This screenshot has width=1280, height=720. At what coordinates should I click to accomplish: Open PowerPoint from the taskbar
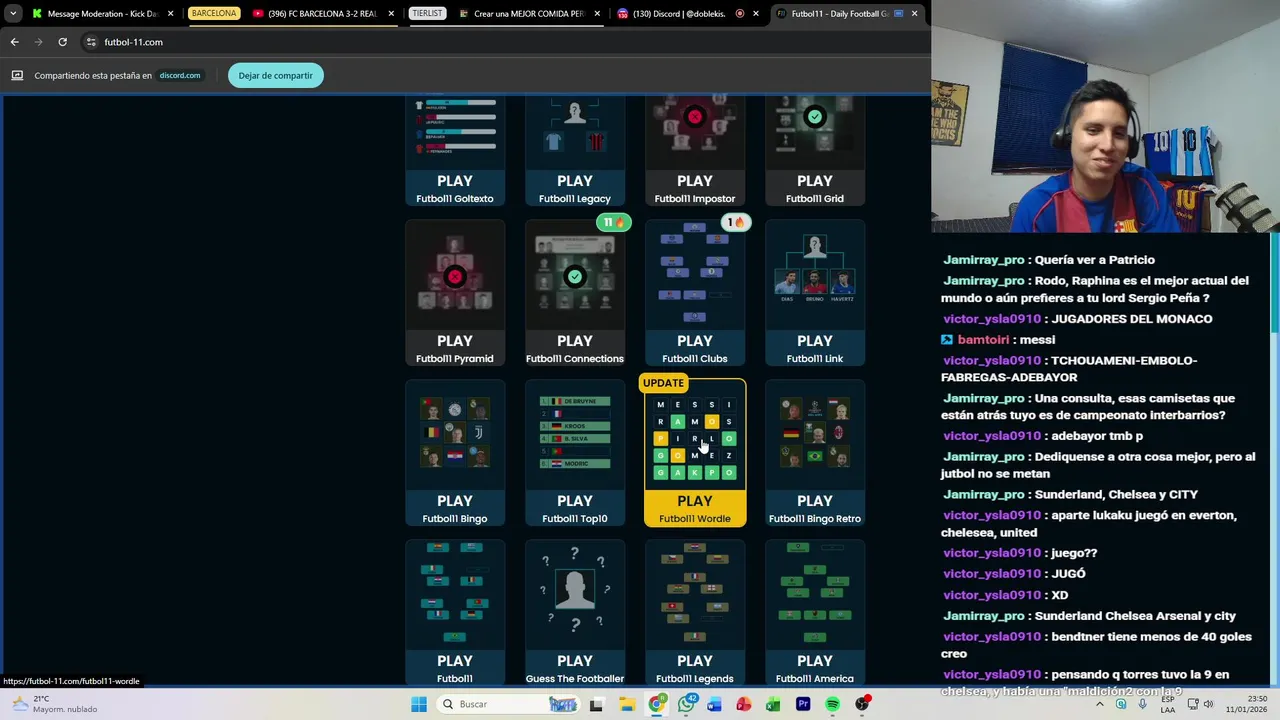(744, 704)
